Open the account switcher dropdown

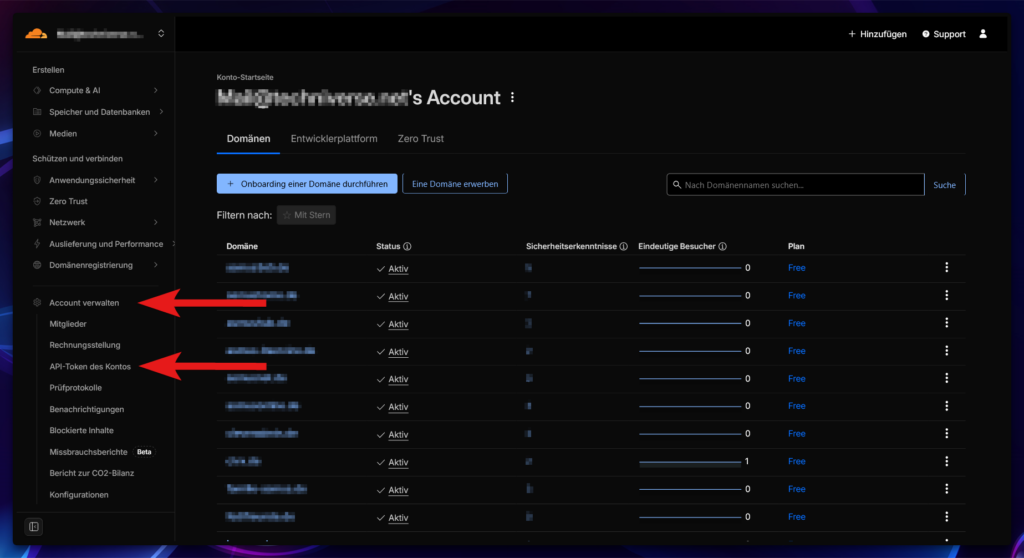tap(161, 34)
